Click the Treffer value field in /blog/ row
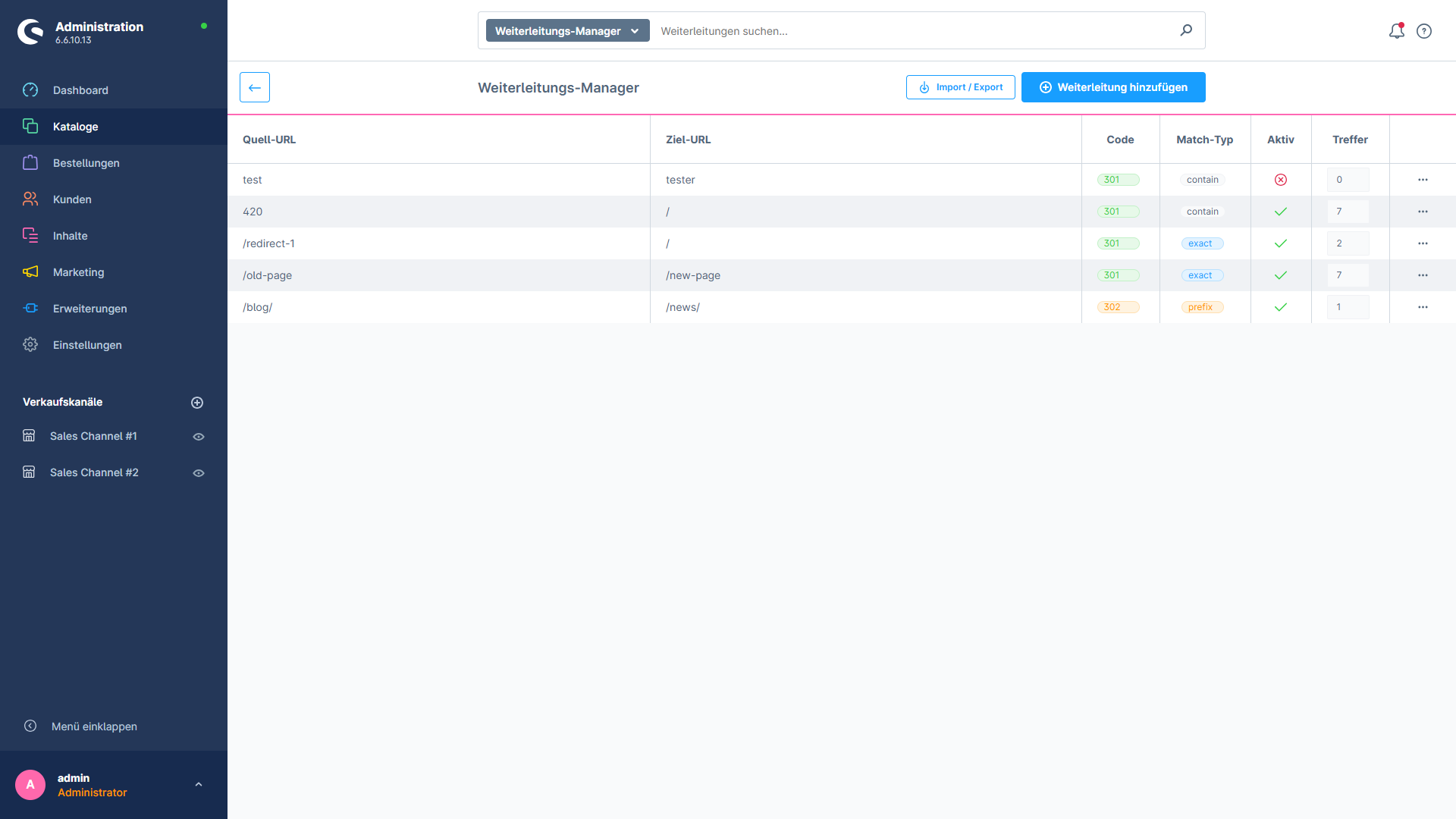The height and width of the screenshot is (819, 1456). (x=1348, y=307)
